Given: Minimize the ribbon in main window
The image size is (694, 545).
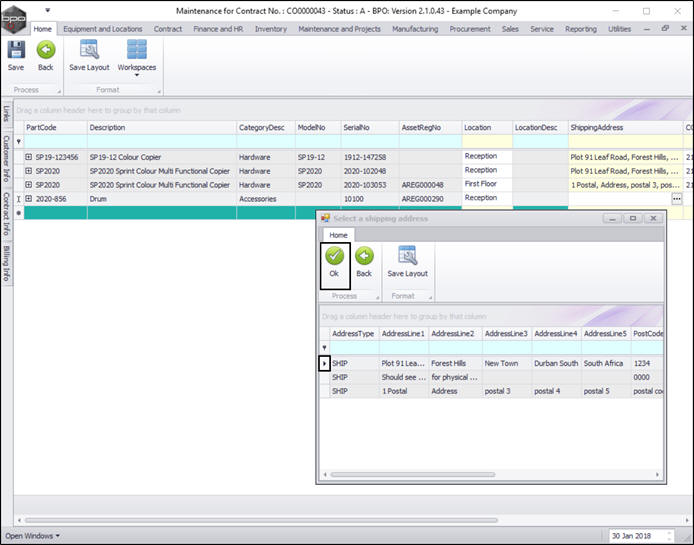Looking at the screenshot, I should (647, 29).
